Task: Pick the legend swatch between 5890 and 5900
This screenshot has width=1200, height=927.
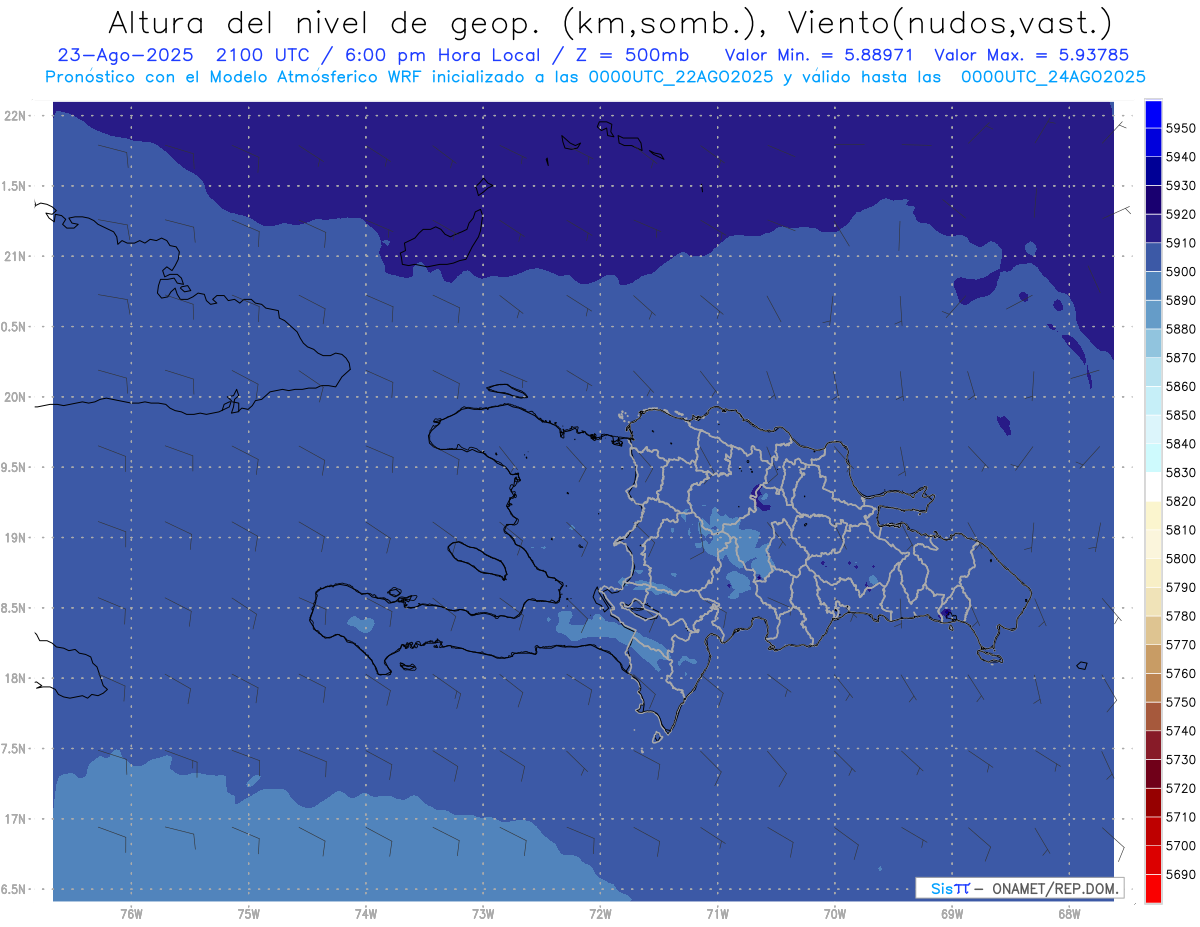Action: (1153, 286)
